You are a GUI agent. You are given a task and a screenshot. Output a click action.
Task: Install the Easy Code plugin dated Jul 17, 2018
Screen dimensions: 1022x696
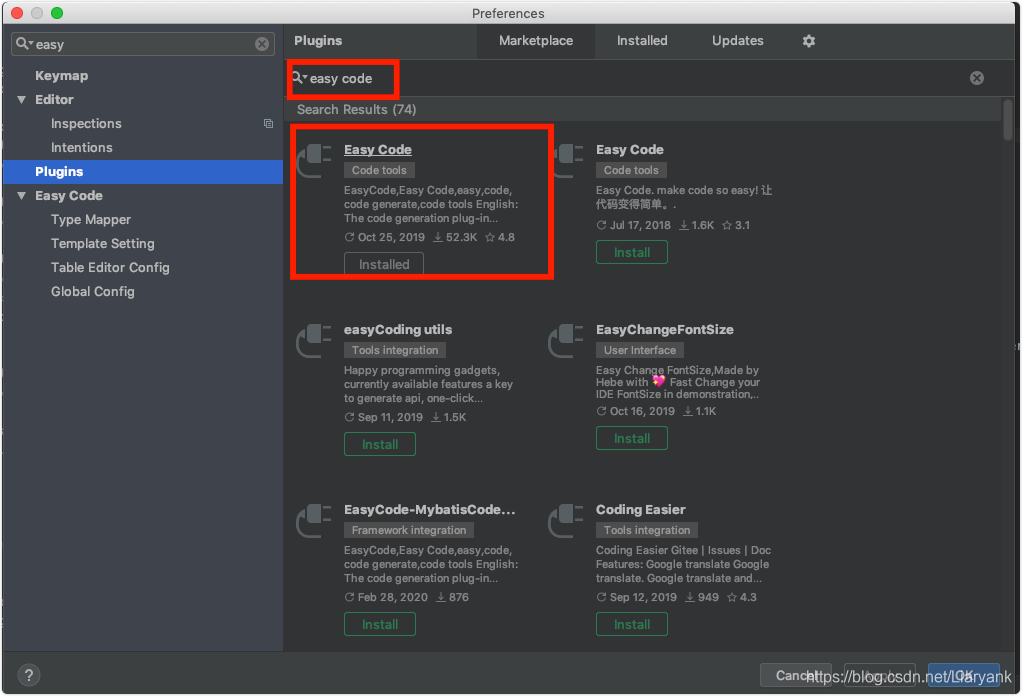(632, 252)
